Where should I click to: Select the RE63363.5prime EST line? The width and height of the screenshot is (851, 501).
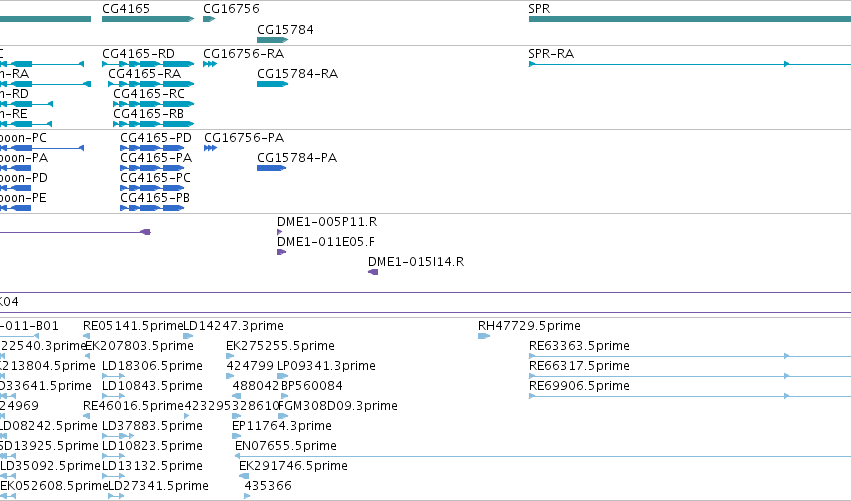click(690, 356)
